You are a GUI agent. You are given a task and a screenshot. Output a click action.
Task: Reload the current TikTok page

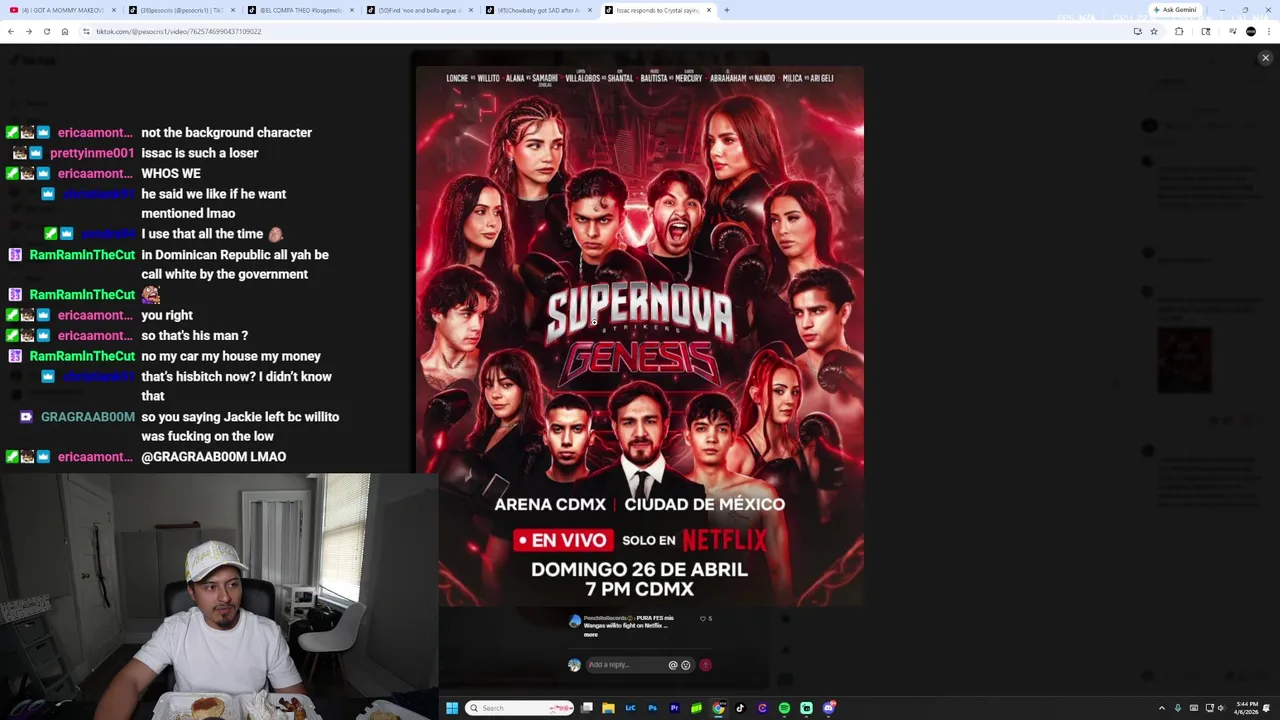point(46,31)
